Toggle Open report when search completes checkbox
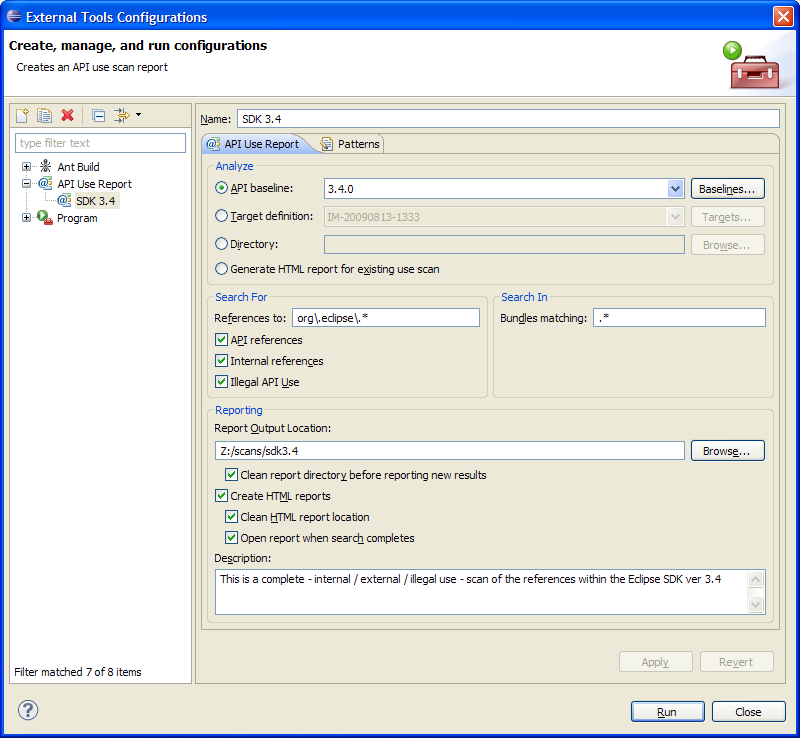Image resolution: width=800 pixels, height=738 pixels. coord(231,538)
